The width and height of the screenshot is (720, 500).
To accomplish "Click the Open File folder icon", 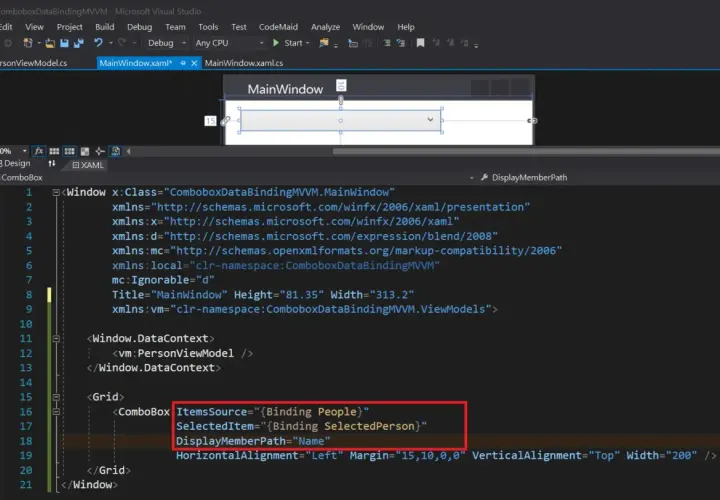I will [x=50, y=43].
